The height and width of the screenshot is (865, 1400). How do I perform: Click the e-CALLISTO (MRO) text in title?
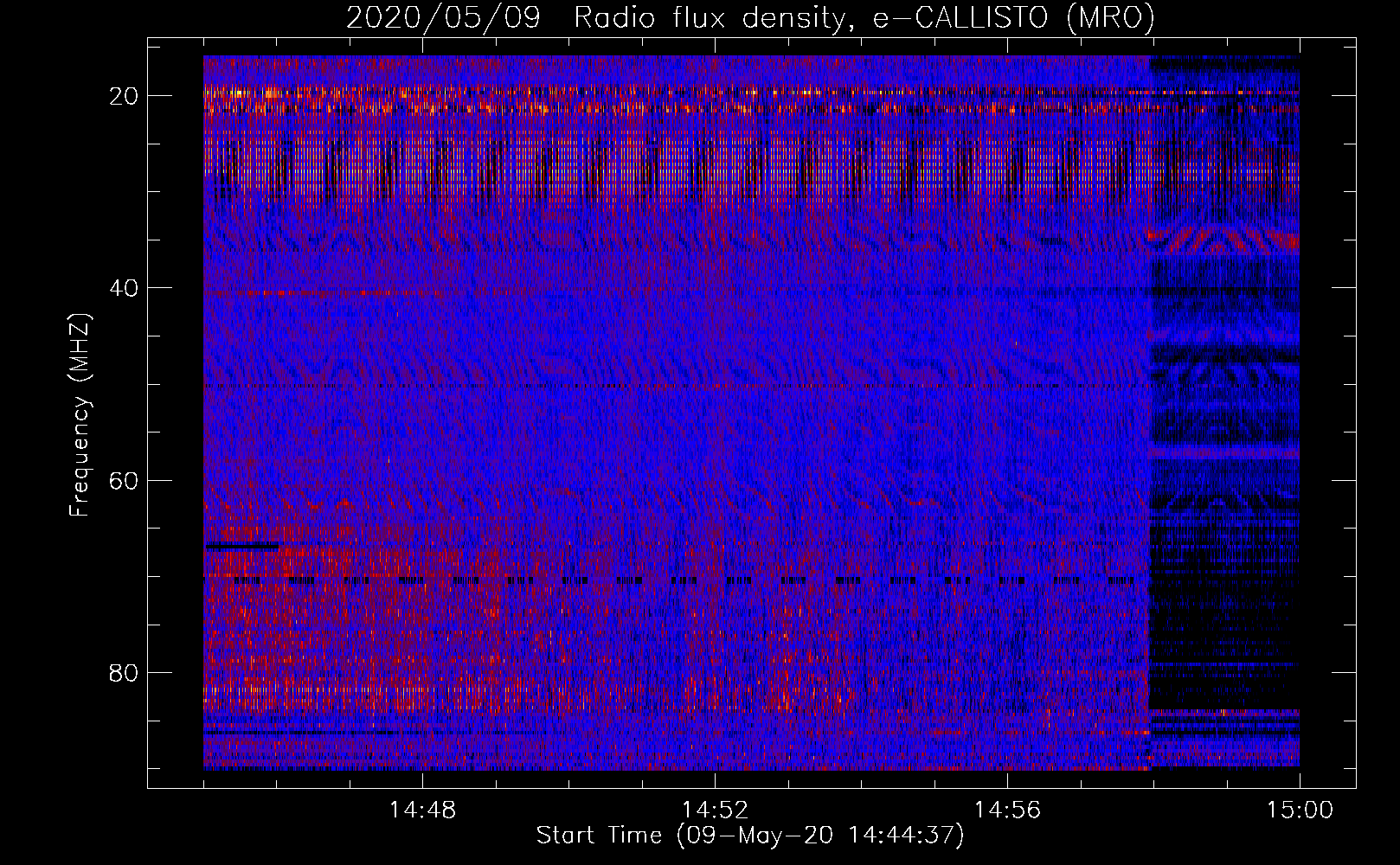pos(1013,17)
